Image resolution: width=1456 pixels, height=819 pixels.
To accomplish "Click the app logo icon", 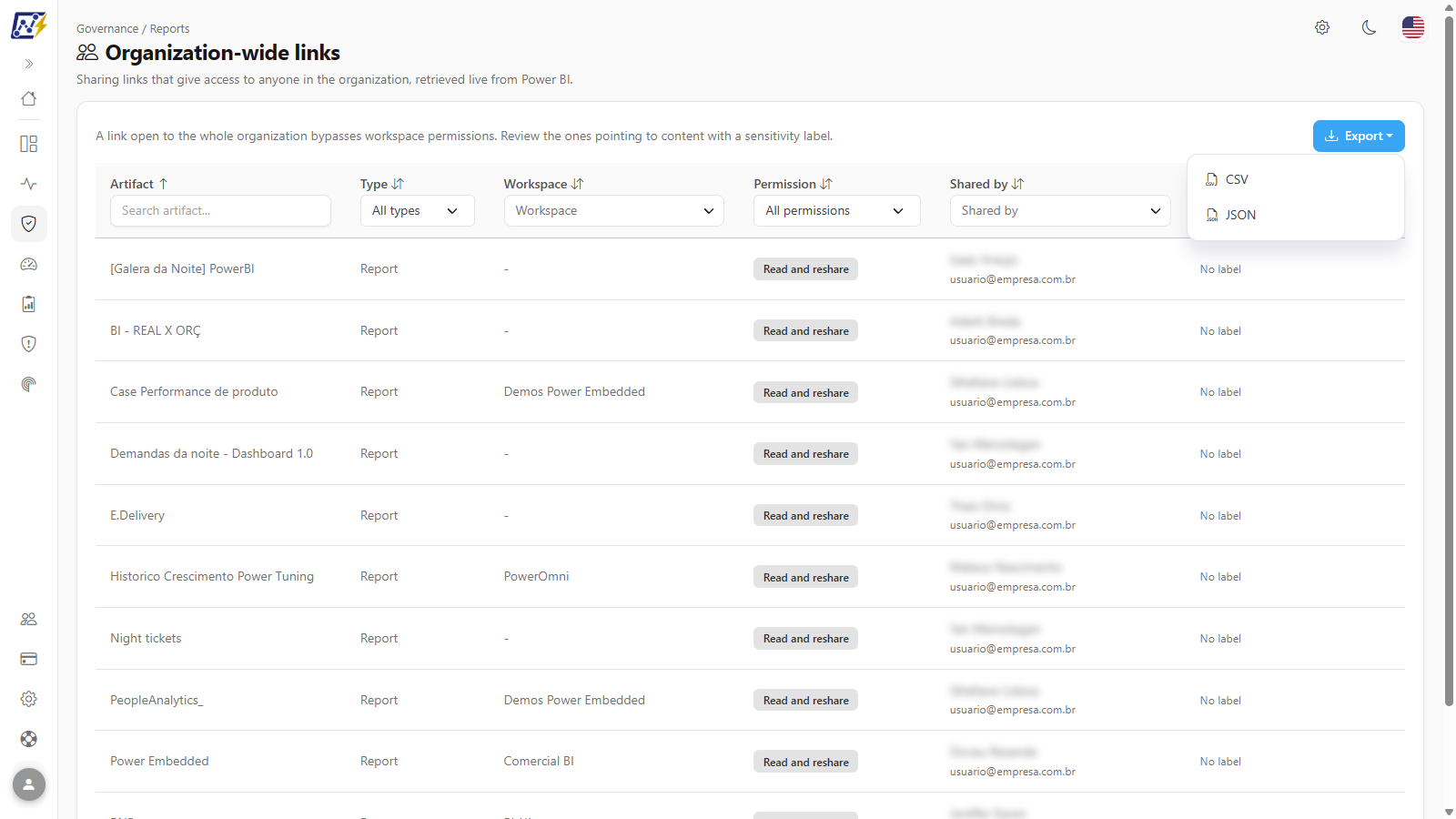I will click(x=29, y=25).
